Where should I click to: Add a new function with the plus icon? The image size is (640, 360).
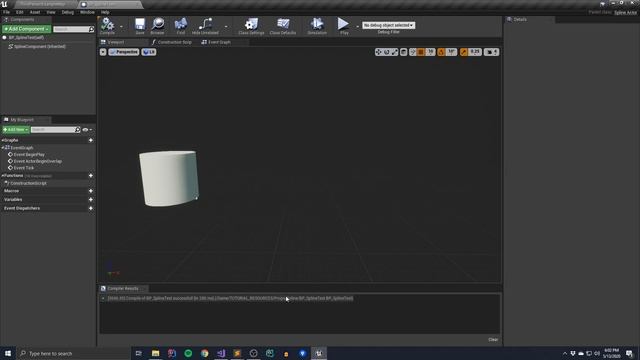91,176
